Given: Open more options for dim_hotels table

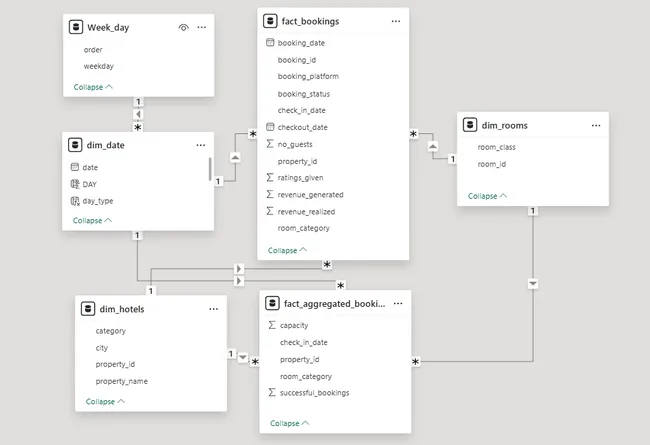Looking at the screenshot, I should (x=213, y=309).
